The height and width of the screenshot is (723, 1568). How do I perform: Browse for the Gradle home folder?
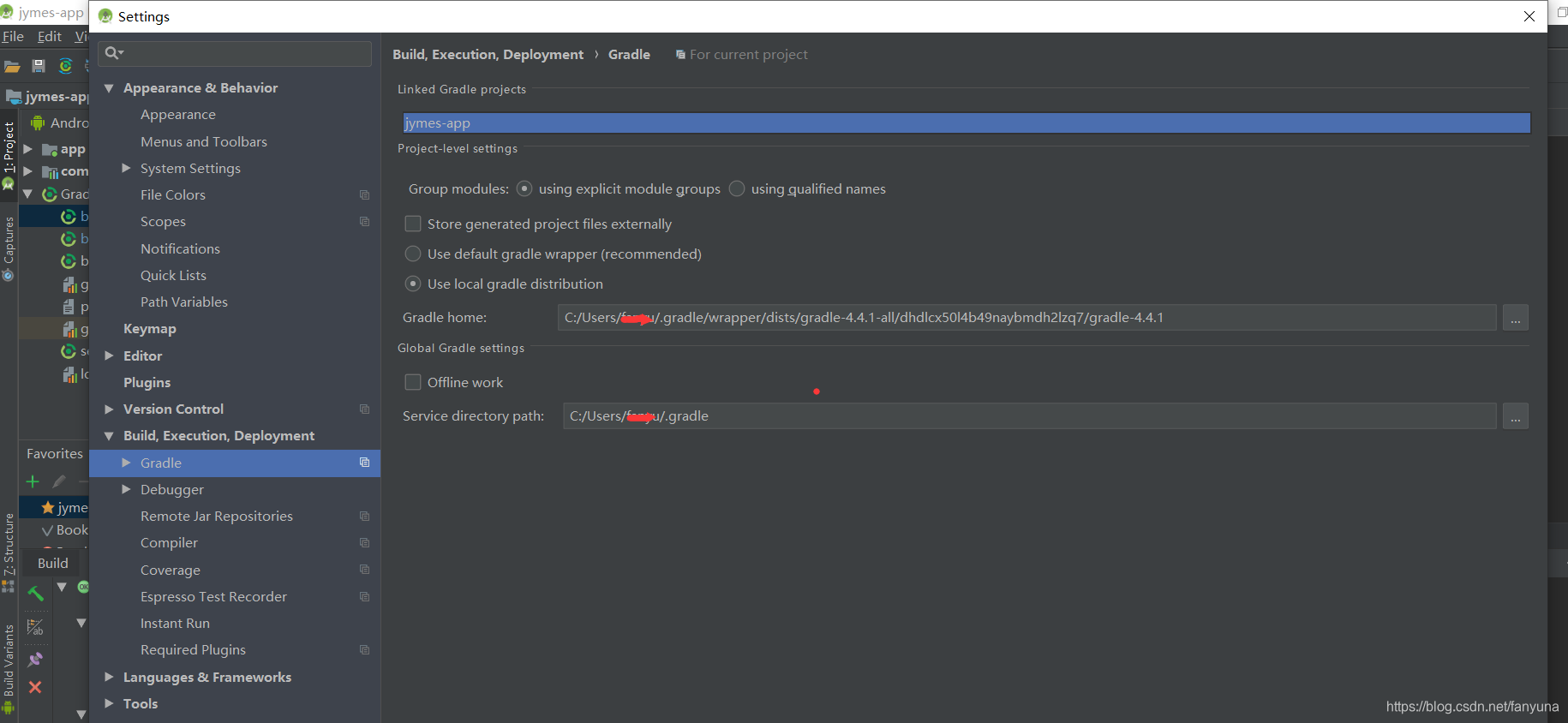click(1516, 318)
